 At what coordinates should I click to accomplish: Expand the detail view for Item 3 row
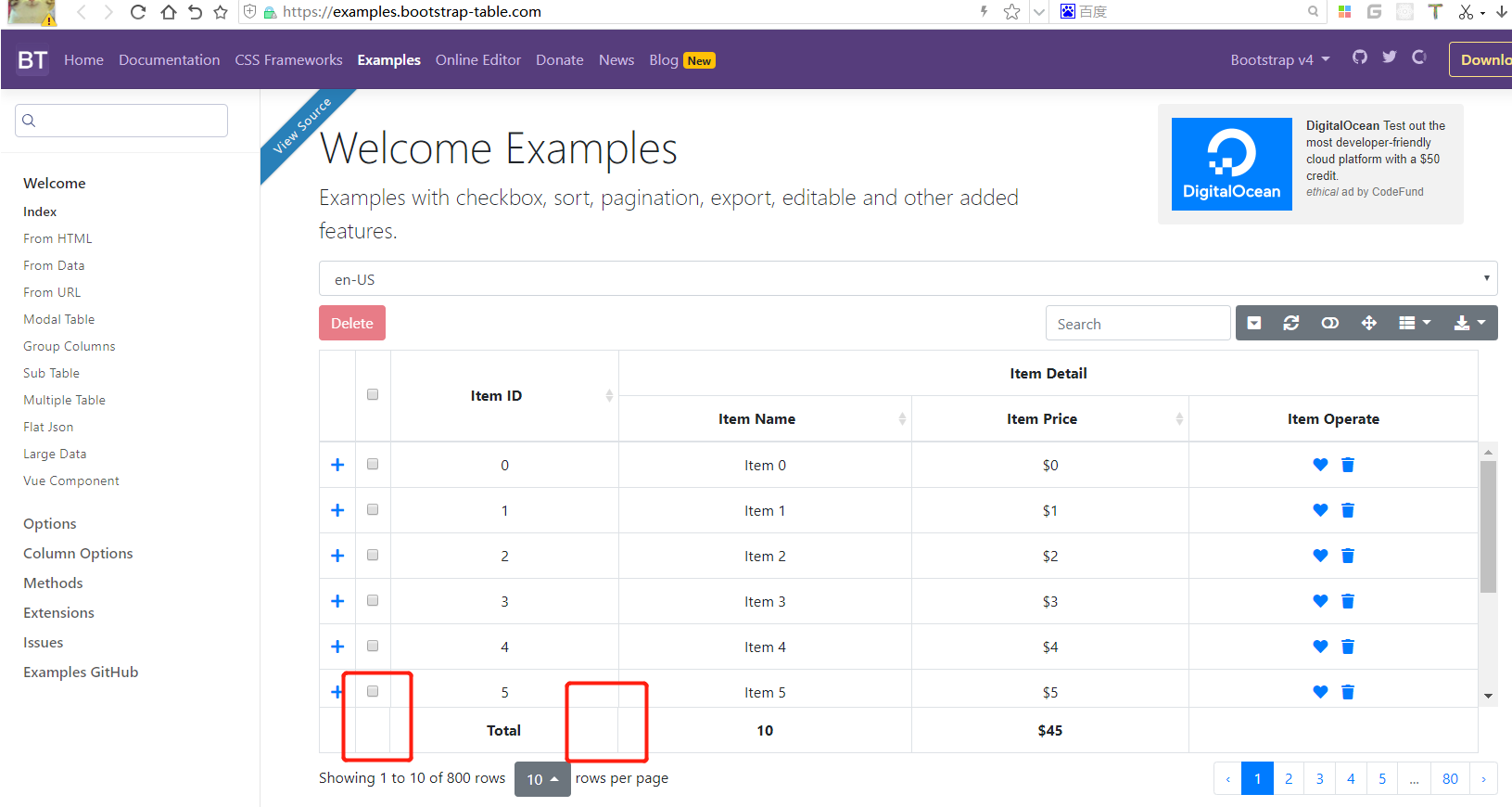click(337, 601)
